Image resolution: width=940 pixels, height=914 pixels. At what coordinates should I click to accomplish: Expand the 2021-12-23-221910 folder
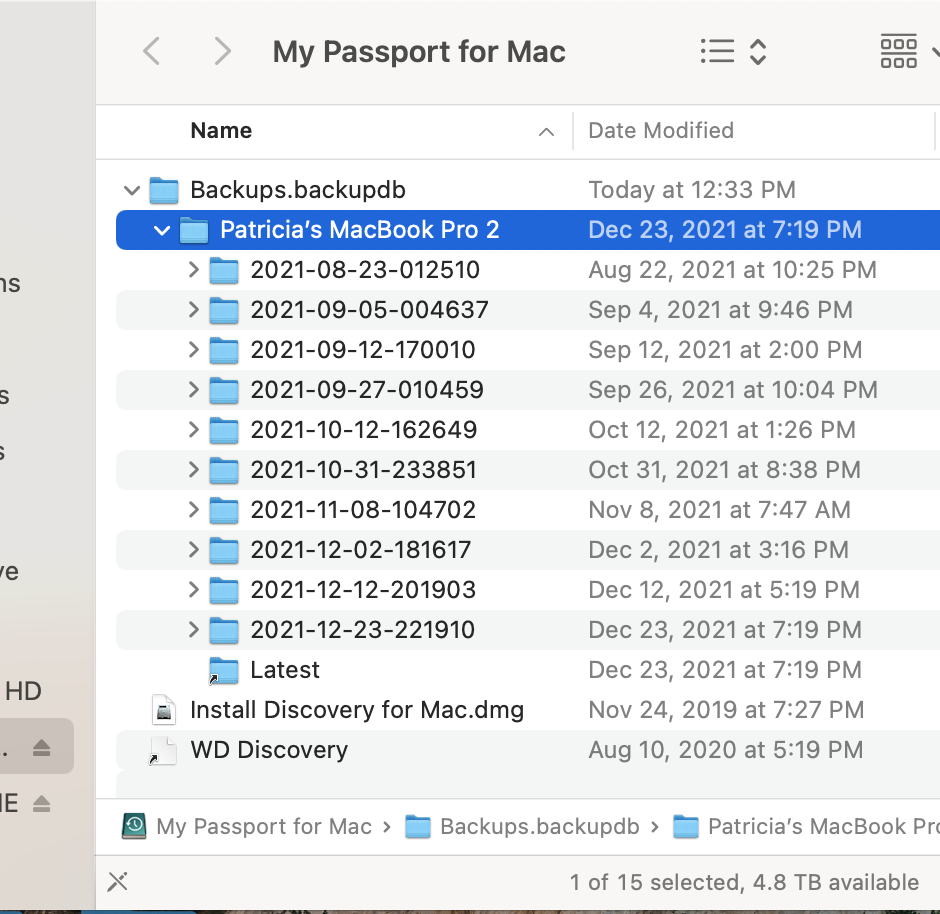[193, 629]
